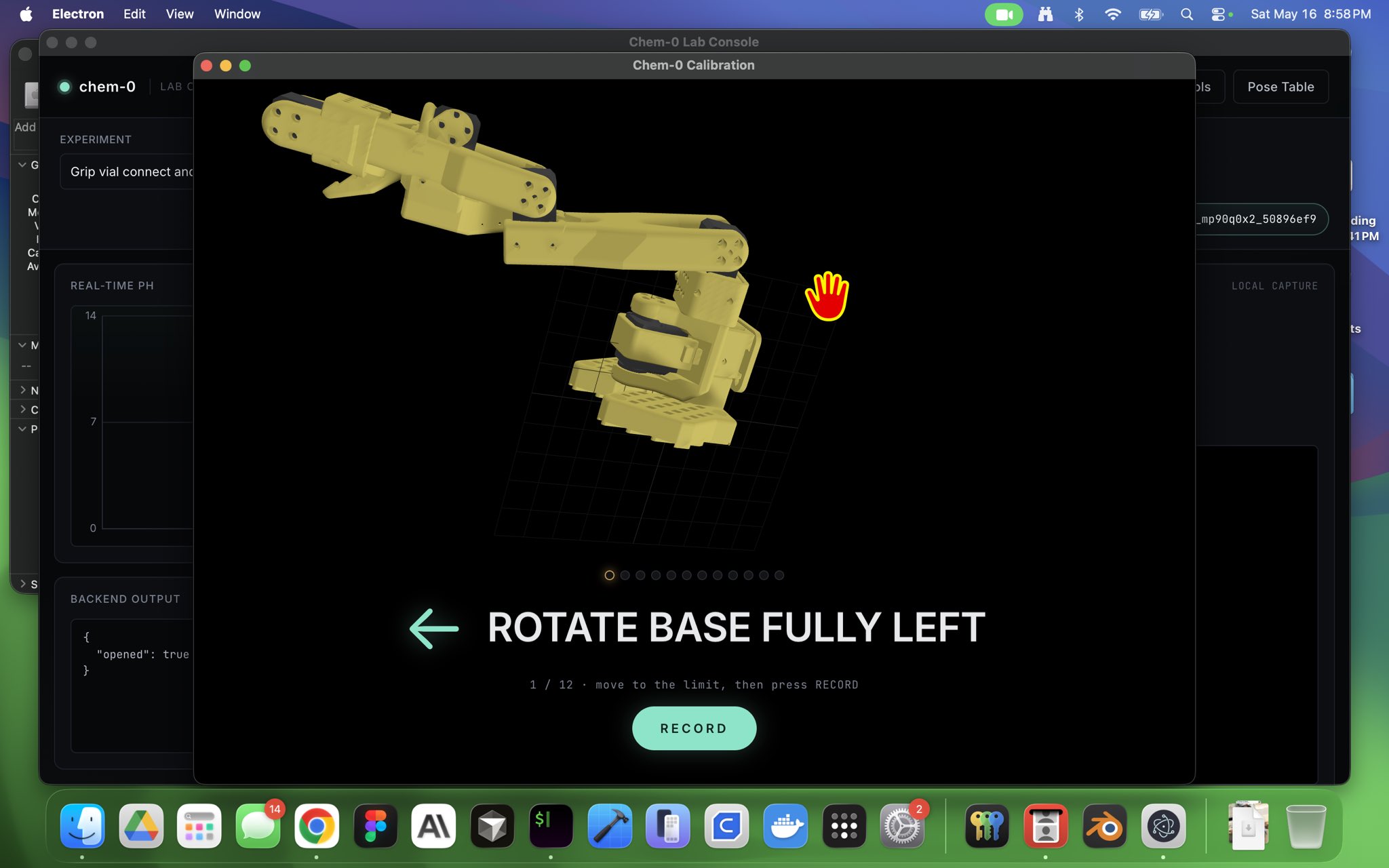Screen dimensions: 1389x868
Task: Click the BACKEND OUTPUT panel label
Action: click(x=125, y=599)
